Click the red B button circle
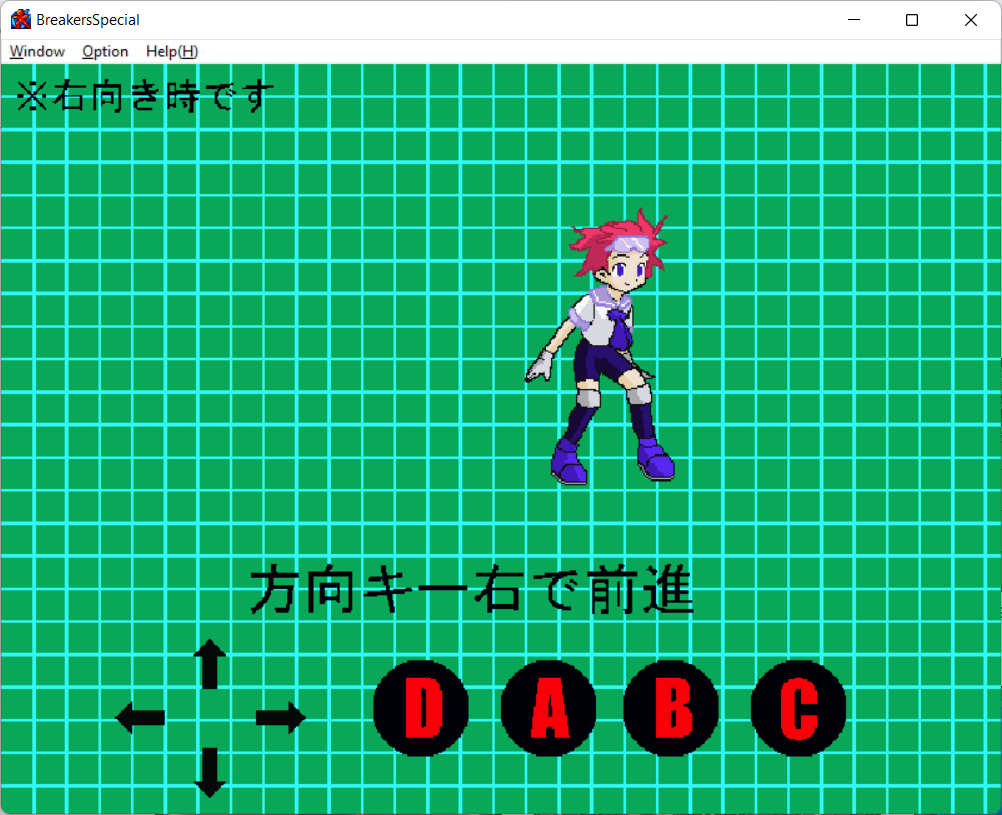 pyautogui.click(x=671, y=708)
